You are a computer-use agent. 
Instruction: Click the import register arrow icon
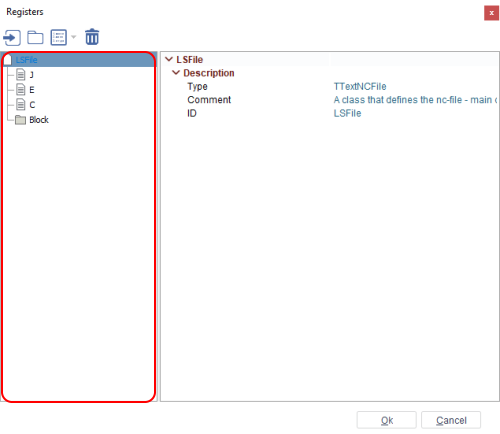12,37
